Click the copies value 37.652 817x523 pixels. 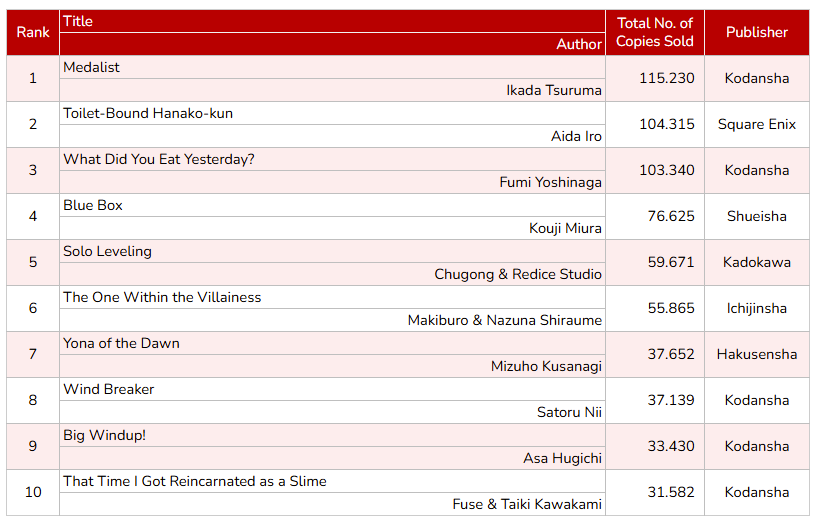click(x=671, y=354)
